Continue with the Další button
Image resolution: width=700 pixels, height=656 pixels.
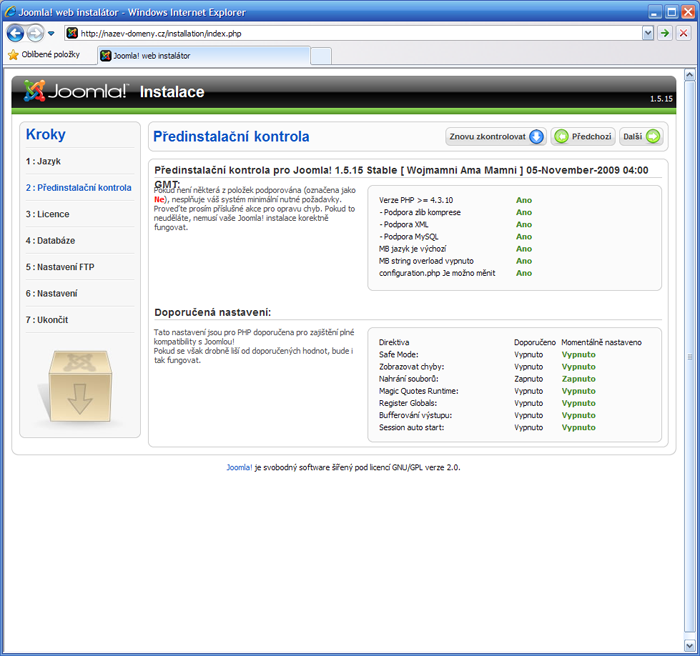point(640,137)
